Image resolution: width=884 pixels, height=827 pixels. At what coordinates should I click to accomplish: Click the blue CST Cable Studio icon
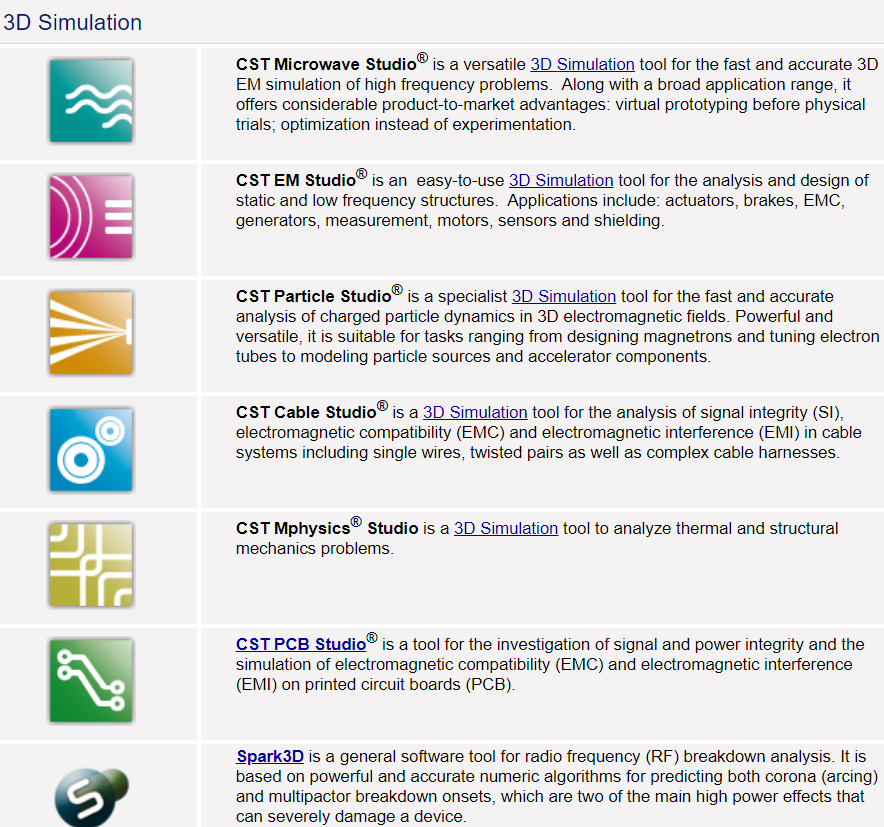[91, 449]
